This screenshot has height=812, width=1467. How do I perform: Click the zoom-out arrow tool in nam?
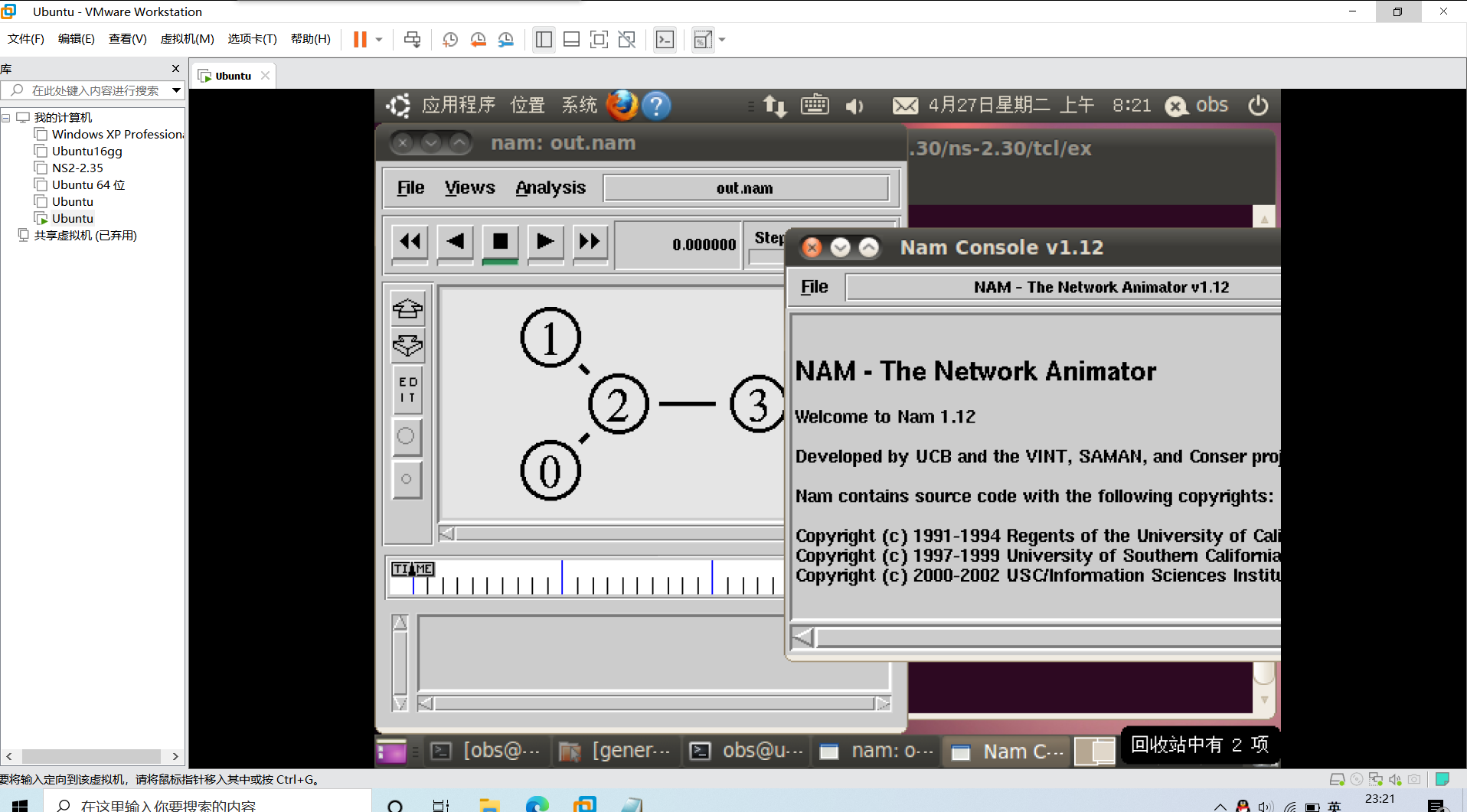(x=407, y=346)
